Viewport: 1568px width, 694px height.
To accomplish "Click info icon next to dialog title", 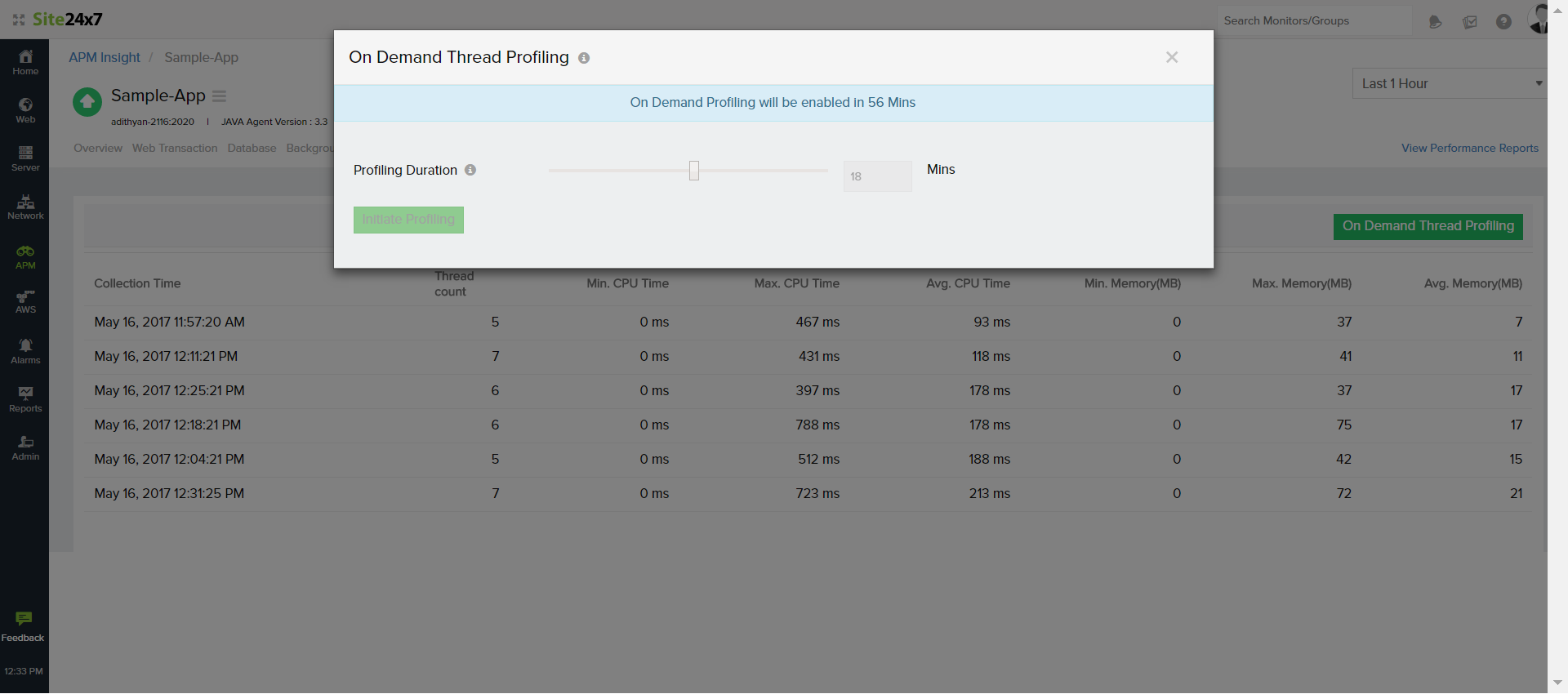I will tap(584, 58).
